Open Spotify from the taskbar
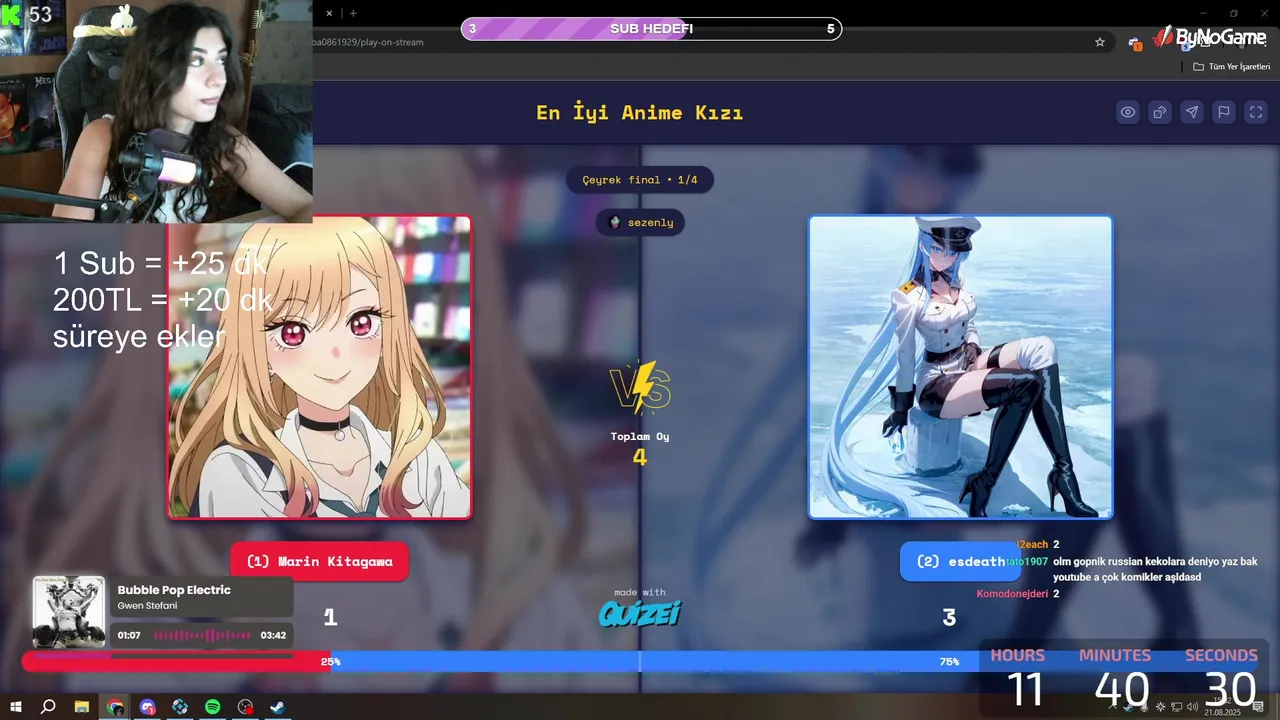 click(x=213, y=707)
